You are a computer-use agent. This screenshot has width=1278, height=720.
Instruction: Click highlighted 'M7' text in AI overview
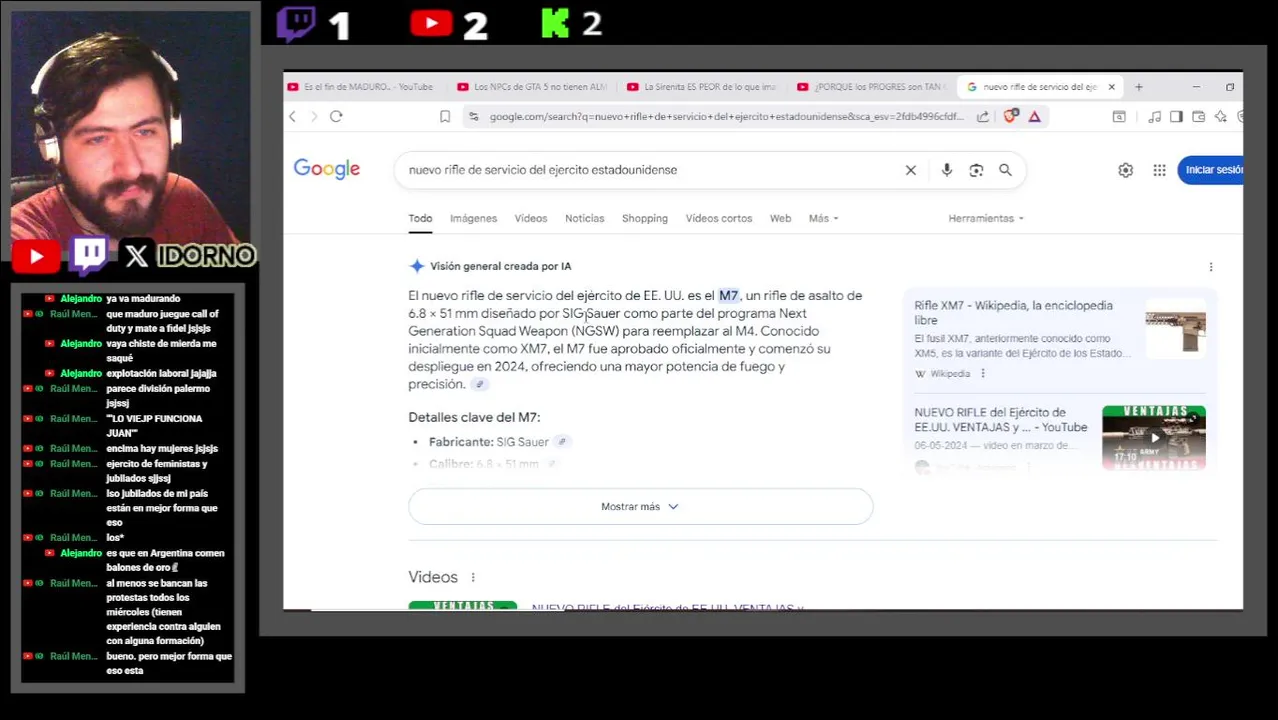728,296
